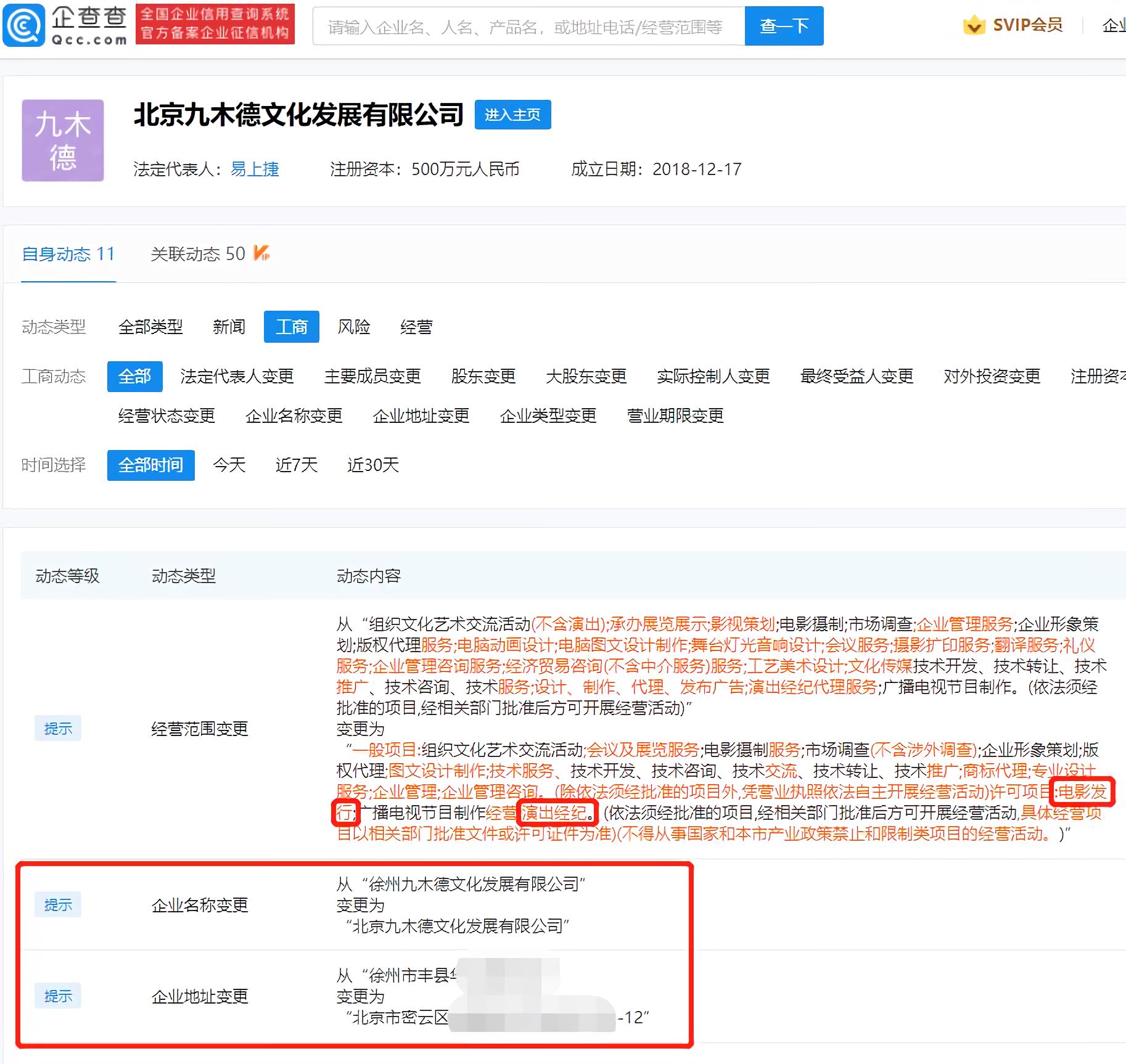Filter by 实际控制人变更
The width and height of the screenshot is (1126, 1064).
click(x=713, y=377)
